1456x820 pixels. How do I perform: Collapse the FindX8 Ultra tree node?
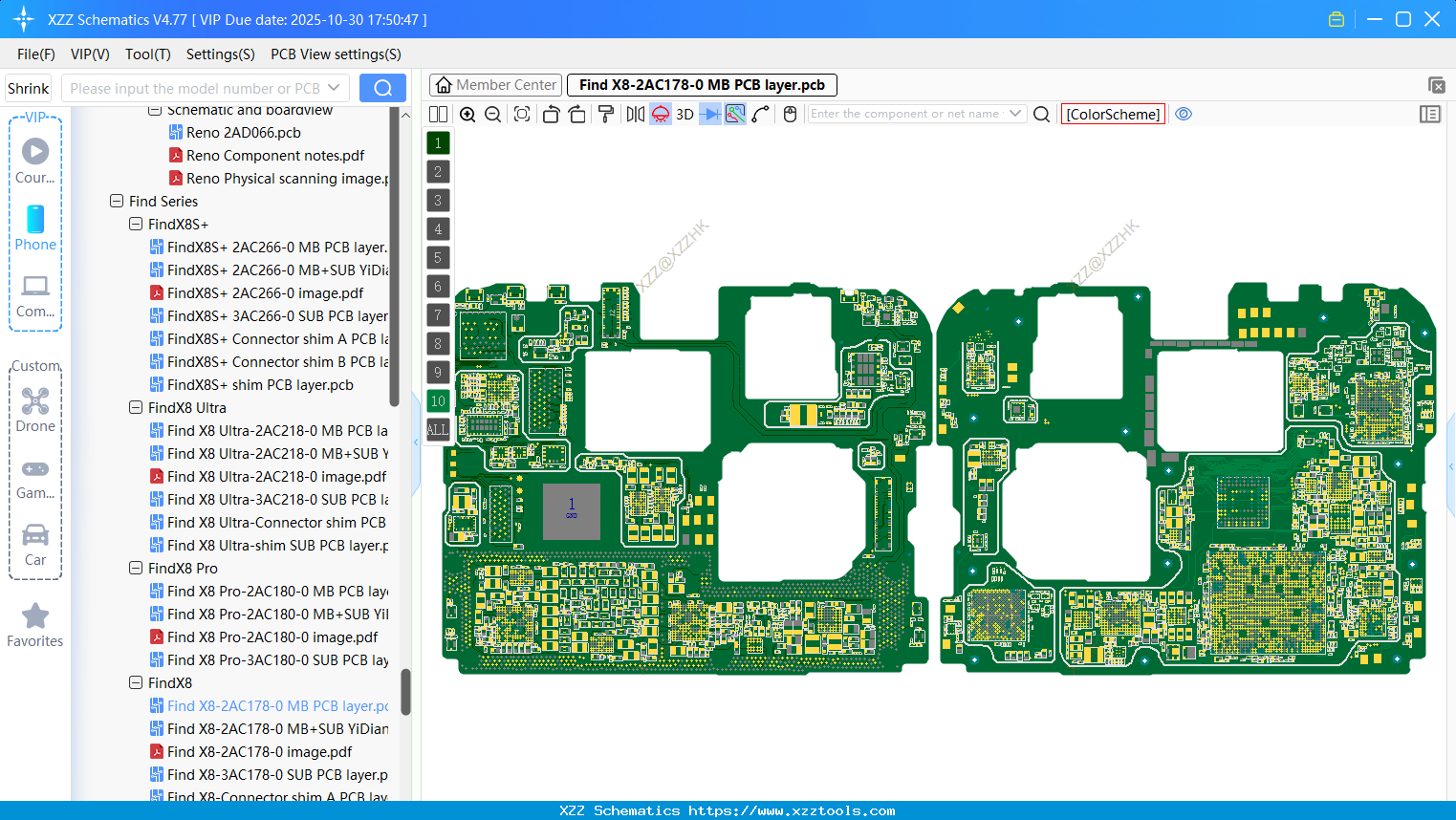point(136,407)
